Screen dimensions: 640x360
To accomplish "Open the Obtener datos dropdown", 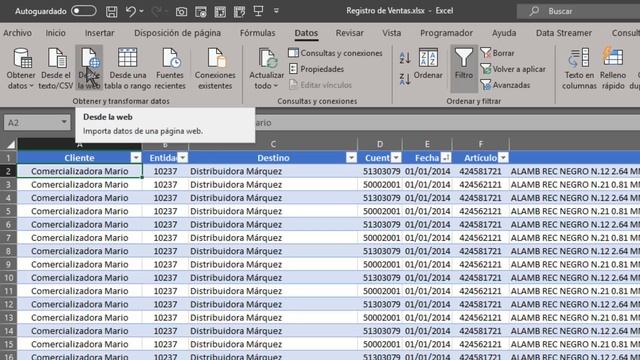I will [20, 68].
